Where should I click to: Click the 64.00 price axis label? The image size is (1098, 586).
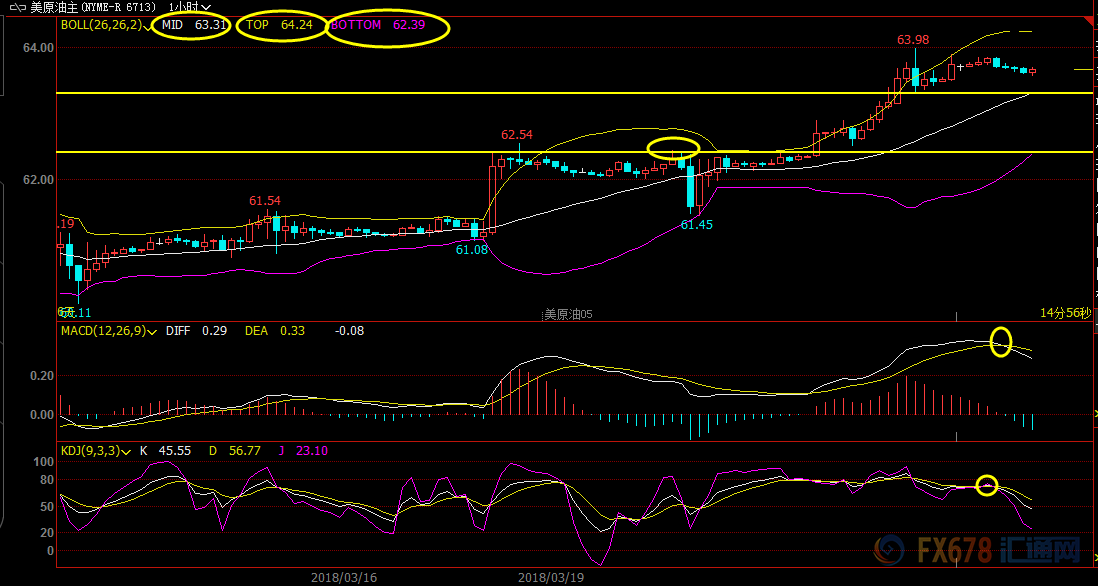tap(39, 48)
